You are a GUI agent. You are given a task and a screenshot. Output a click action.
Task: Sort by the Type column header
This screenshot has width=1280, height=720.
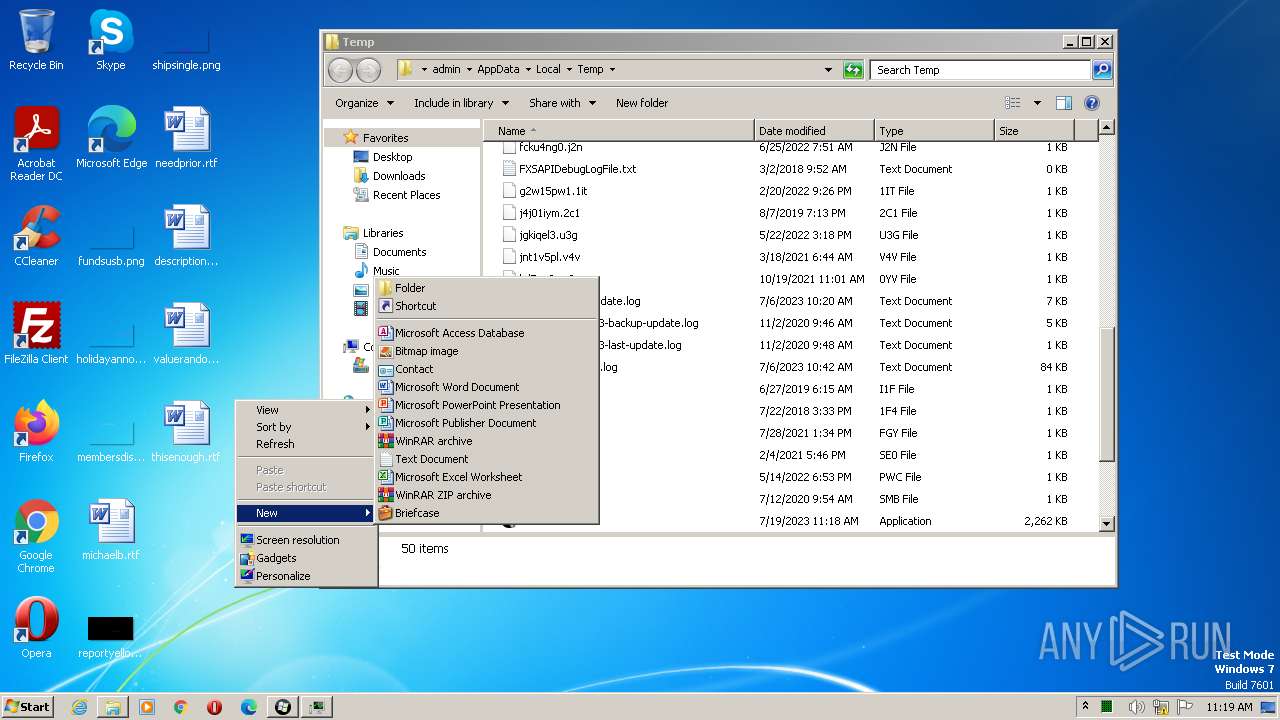coord(934,131)
